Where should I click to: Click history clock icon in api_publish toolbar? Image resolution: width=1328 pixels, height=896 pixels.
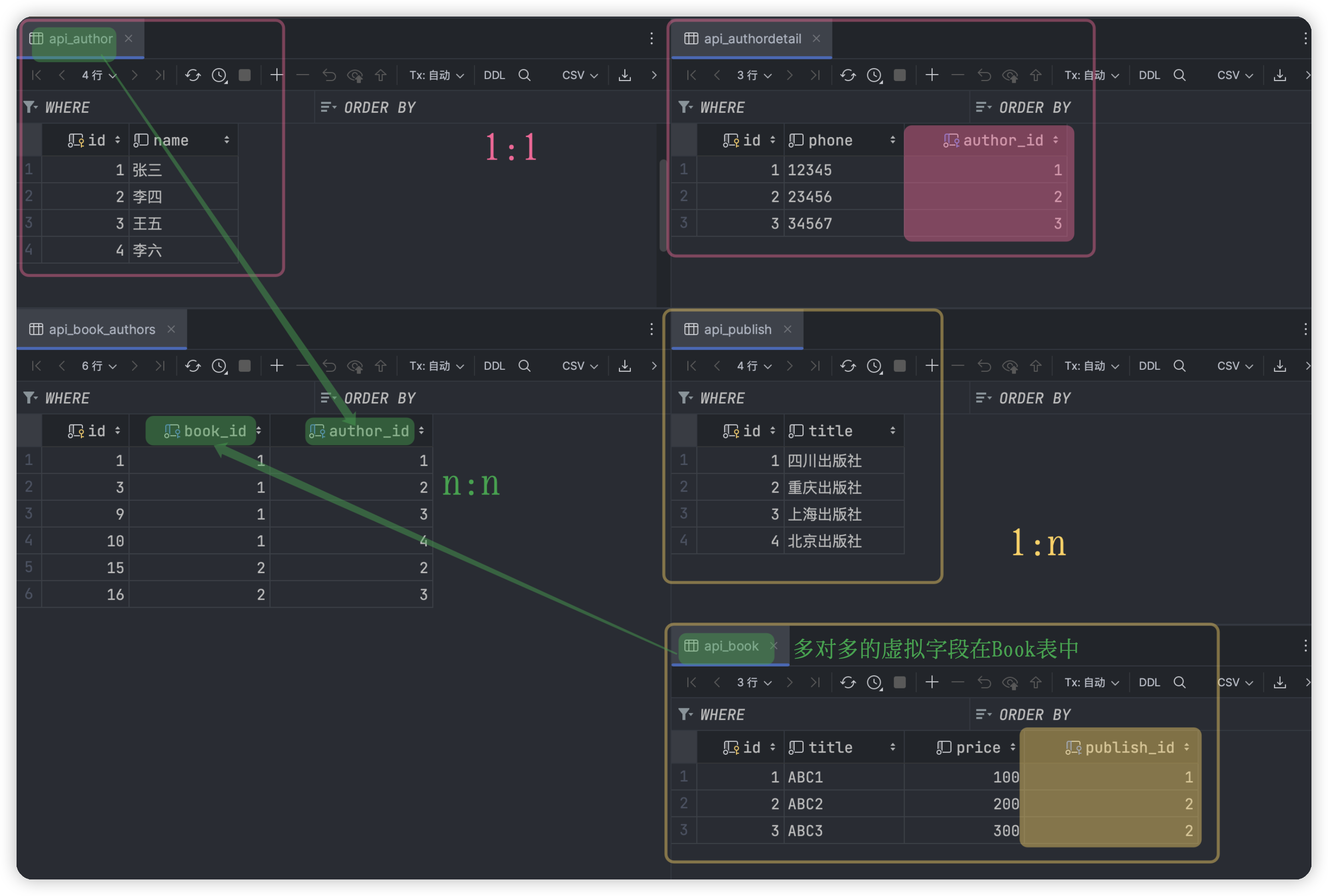874,366
